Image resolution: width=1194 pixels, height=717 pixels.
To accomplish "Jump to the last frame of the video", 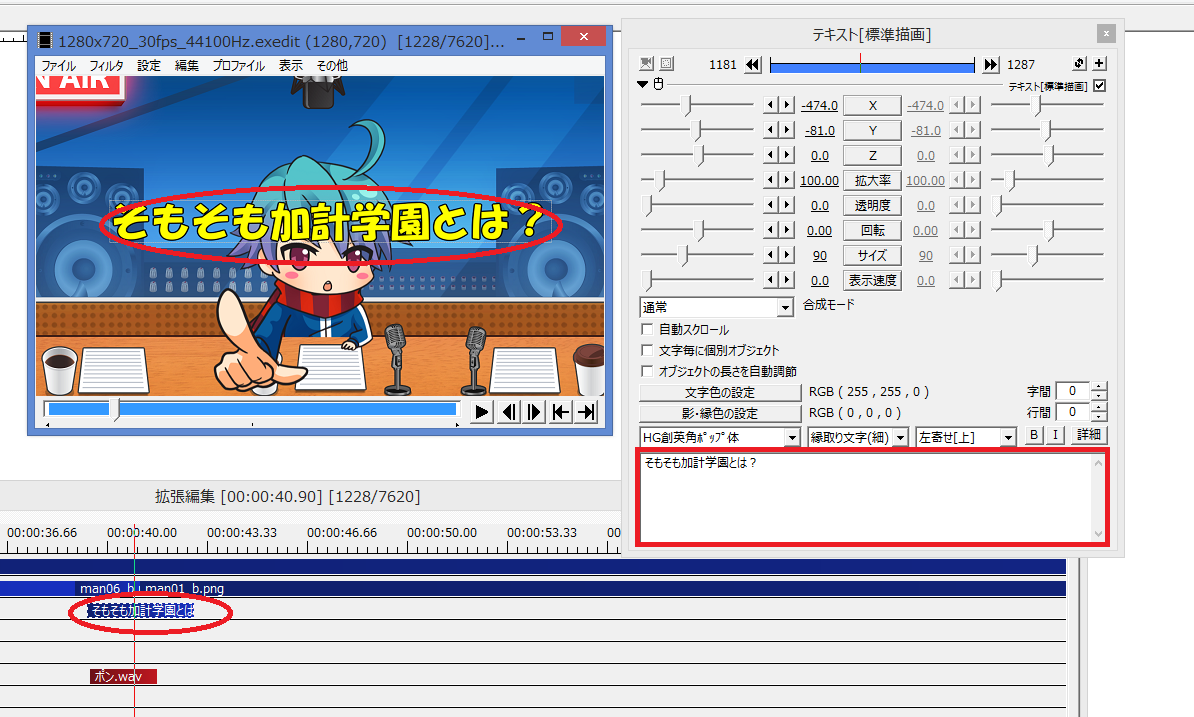I will tap(587, 412).
